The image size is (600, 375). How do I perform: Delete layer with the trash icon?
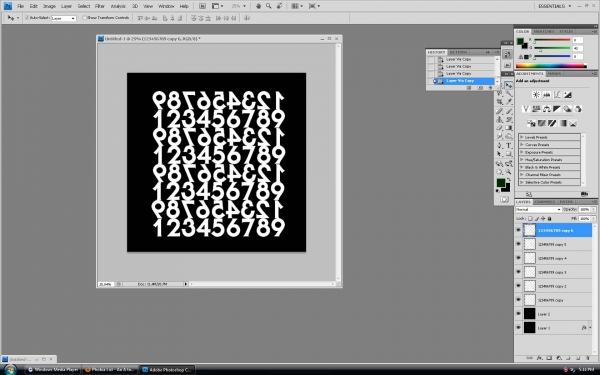[x=588, y=358]
